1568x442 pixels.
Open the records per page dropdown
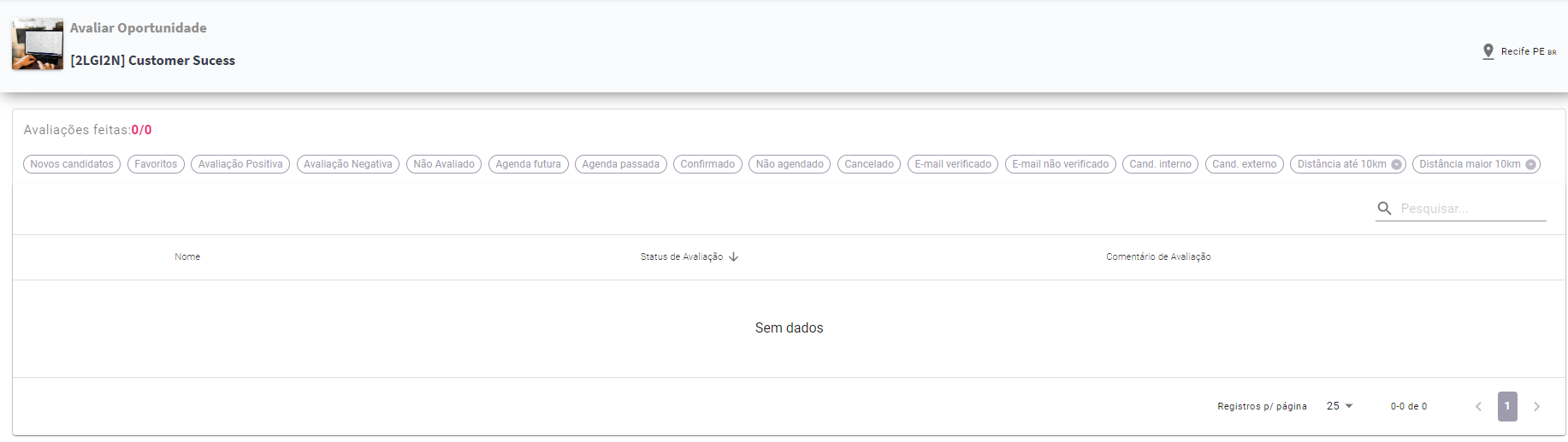pos(1340,406)
